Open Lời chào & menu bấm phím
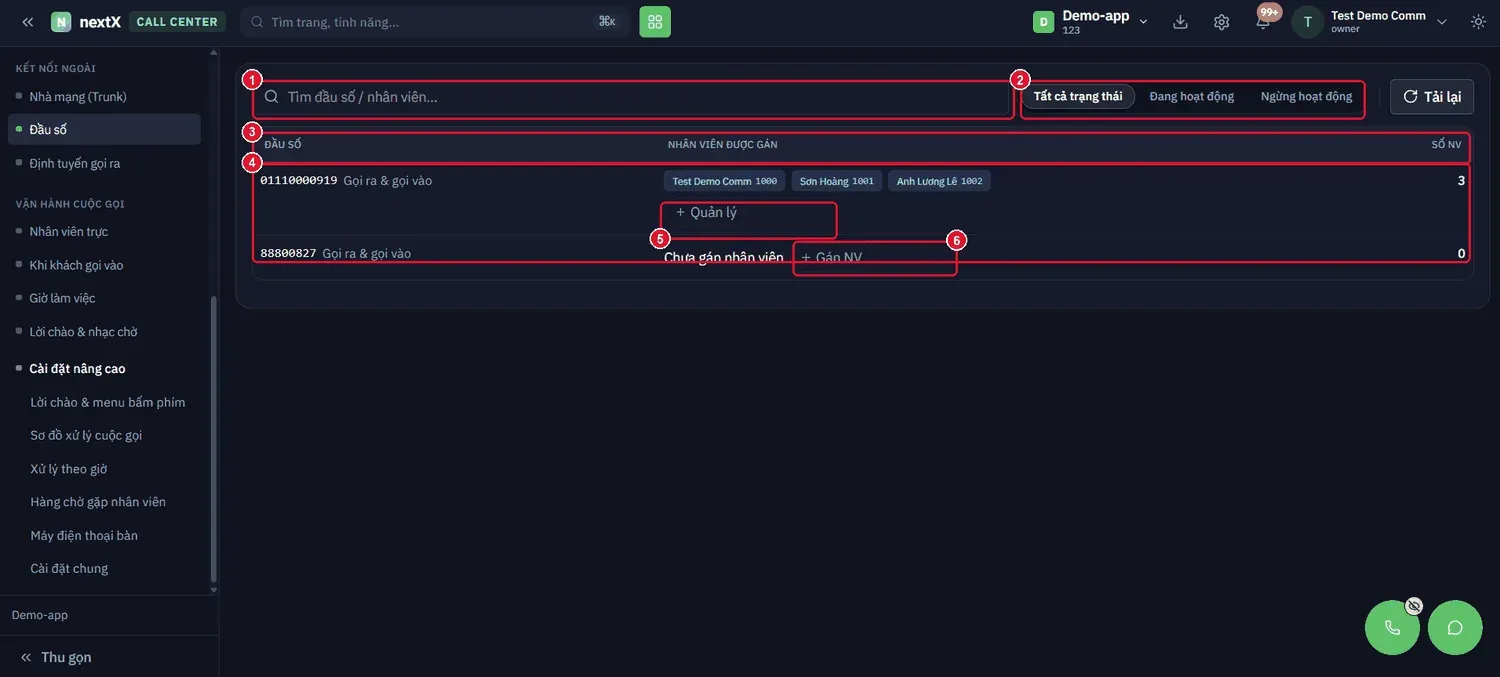Screen dimensions: 1500x677 (108, 402)
